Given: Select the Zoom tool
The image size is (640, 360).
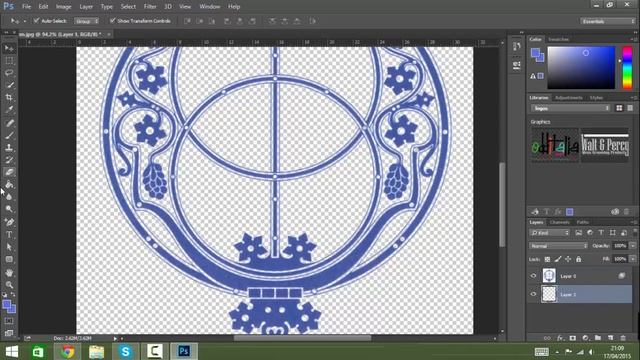Looking at the screenshot, I should pyautogui.click(x=9, y=285).
